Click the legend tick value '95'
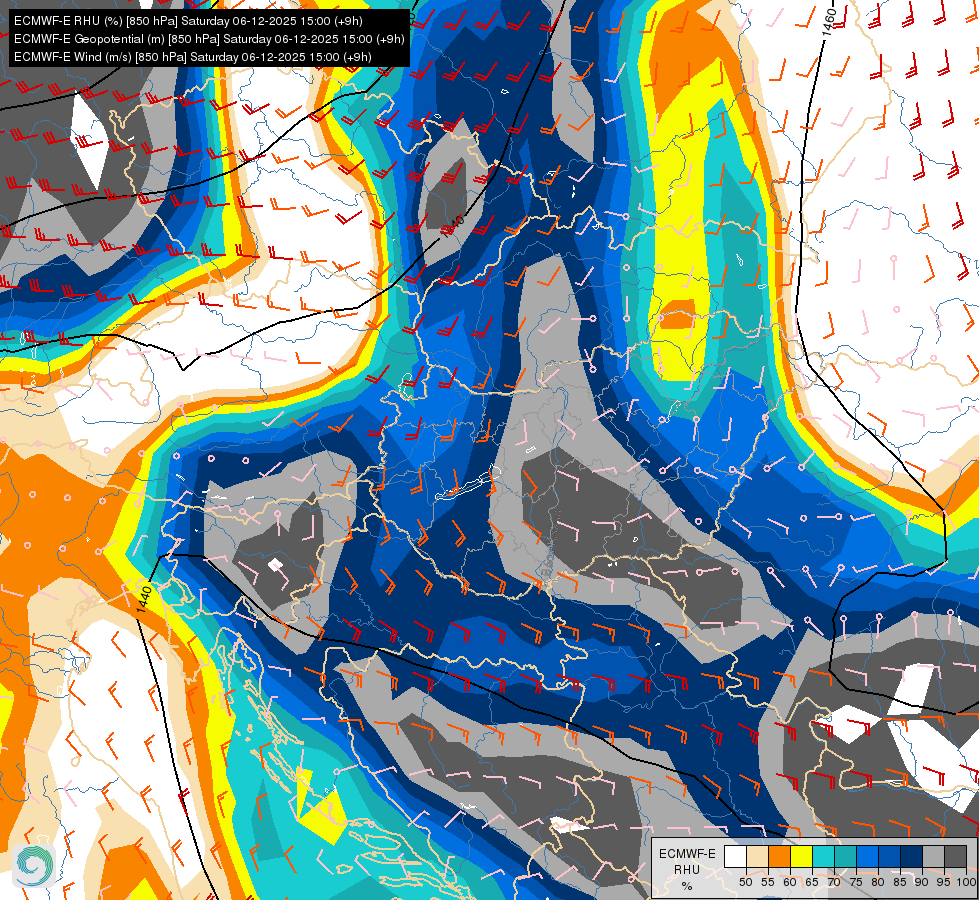Image resolution: width=979 pixels, height=900 pixels. pos(944,882)
